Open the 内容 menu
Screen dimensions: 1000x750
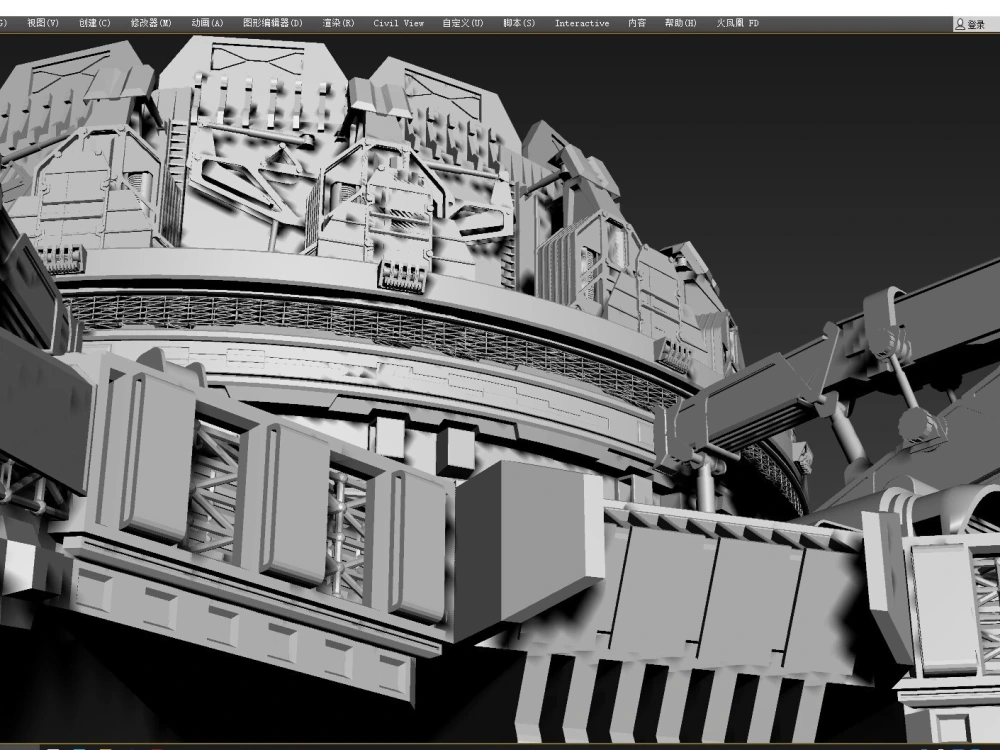637,23
